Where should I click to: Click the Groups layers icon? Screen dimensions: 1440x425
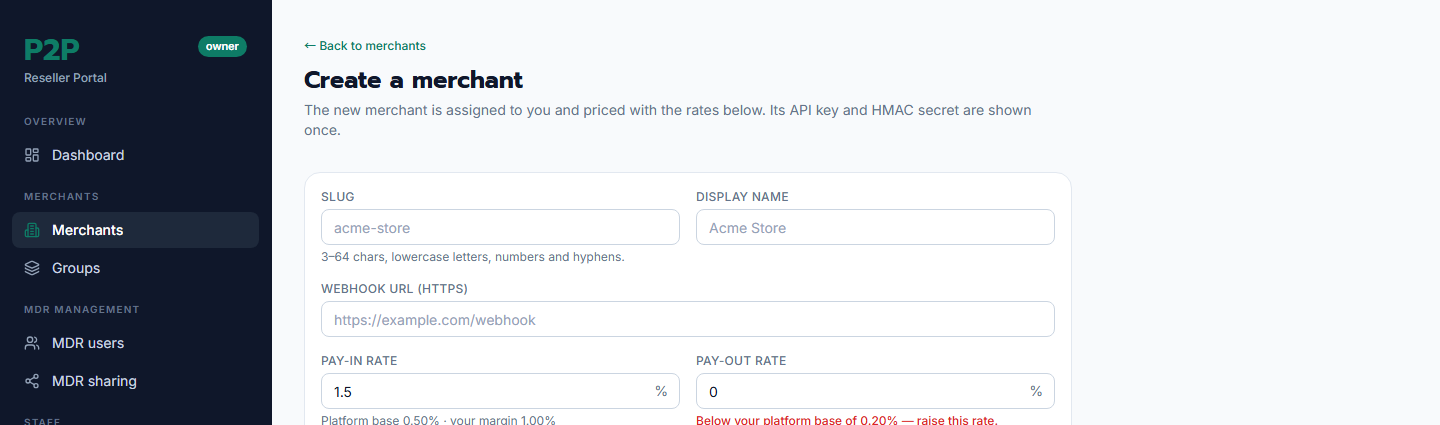32,268
